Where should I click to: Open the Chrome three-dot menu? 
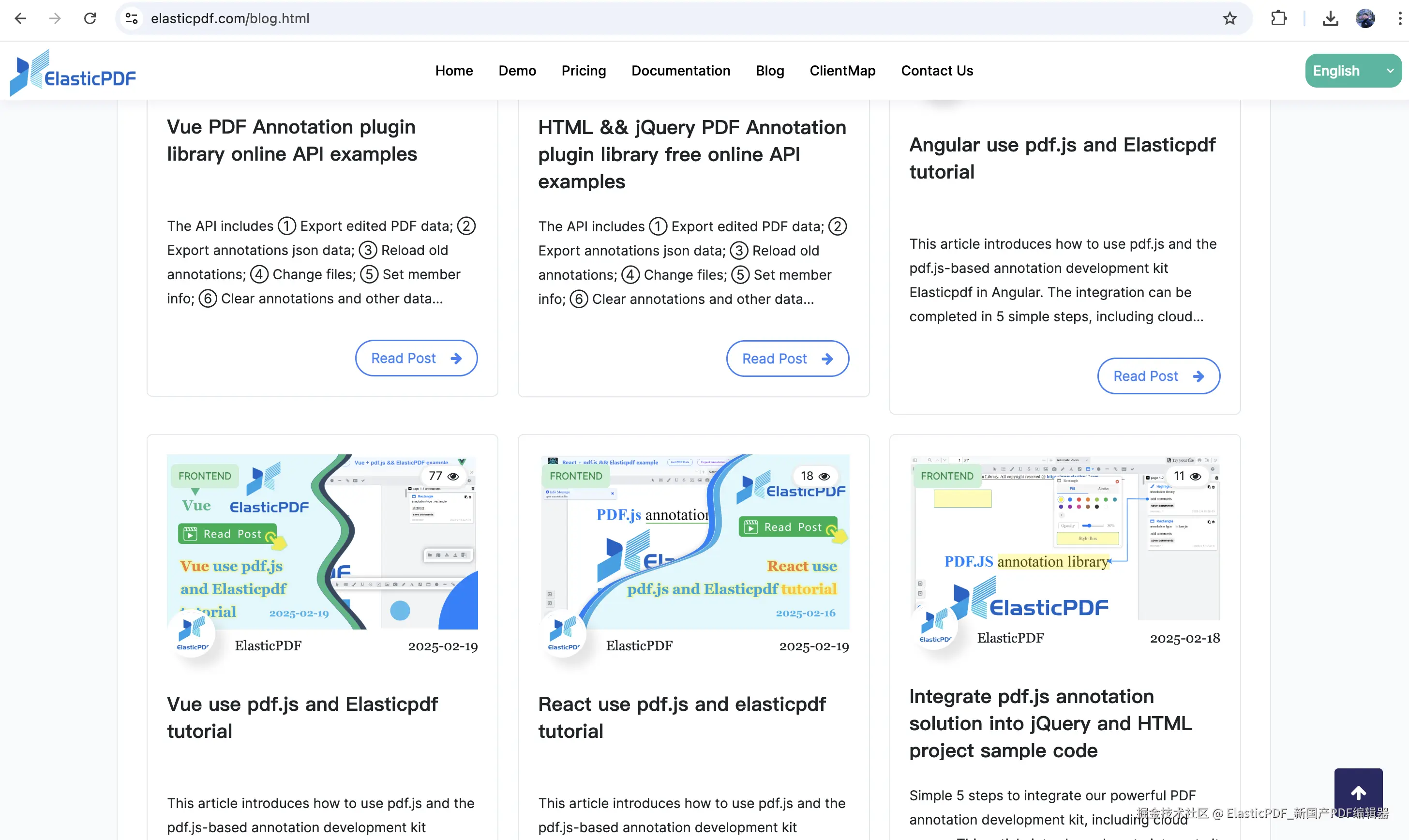[1399, 18]
